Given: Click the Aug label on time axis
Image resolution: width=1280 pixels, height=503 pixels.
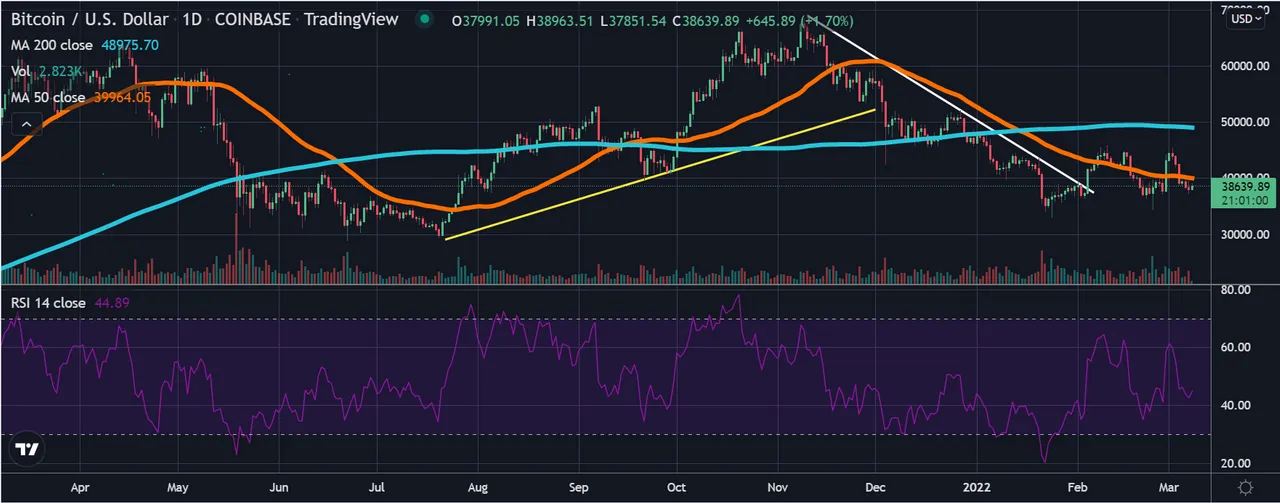Looking at the screenshot, I should click(480, 489).
